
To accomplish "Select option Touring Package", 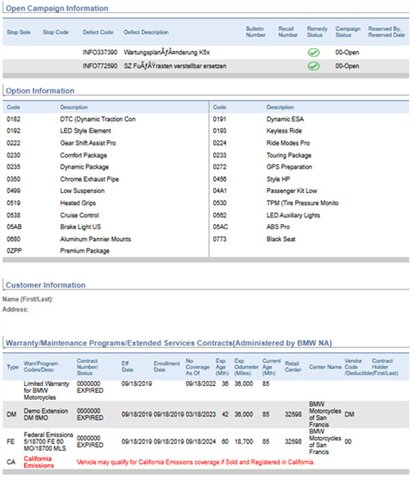I will tap(289, 155).
